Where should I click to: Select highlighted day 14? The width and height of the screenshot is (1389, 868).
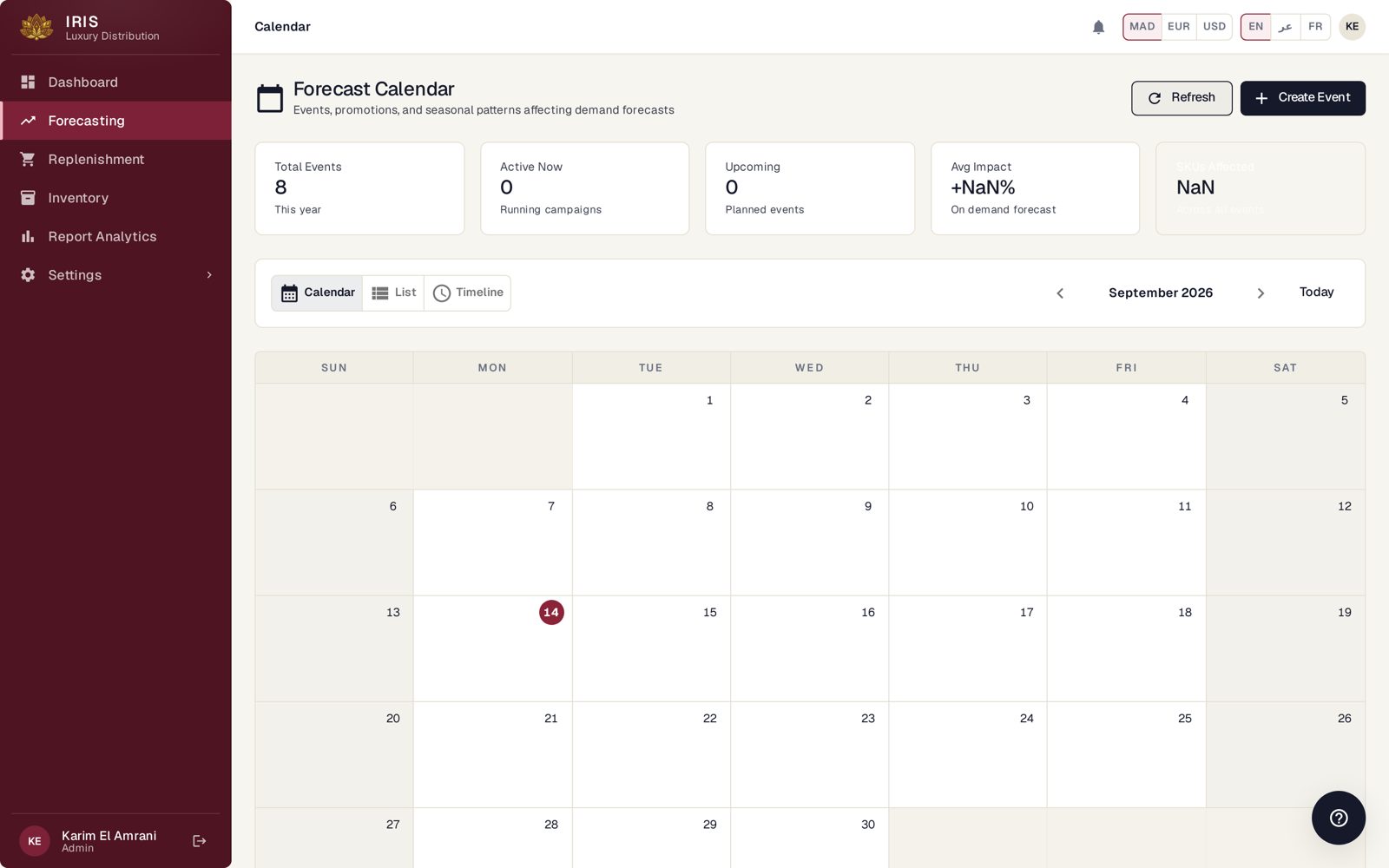[551, 612]
